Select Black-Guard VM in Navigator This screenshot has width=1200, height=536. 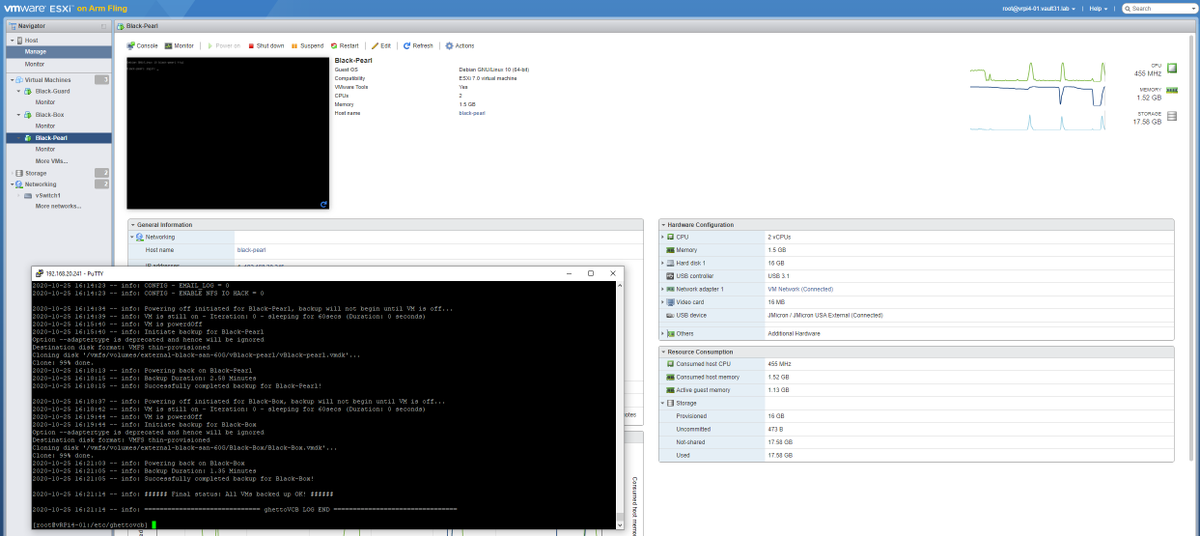tap(53, 90)
